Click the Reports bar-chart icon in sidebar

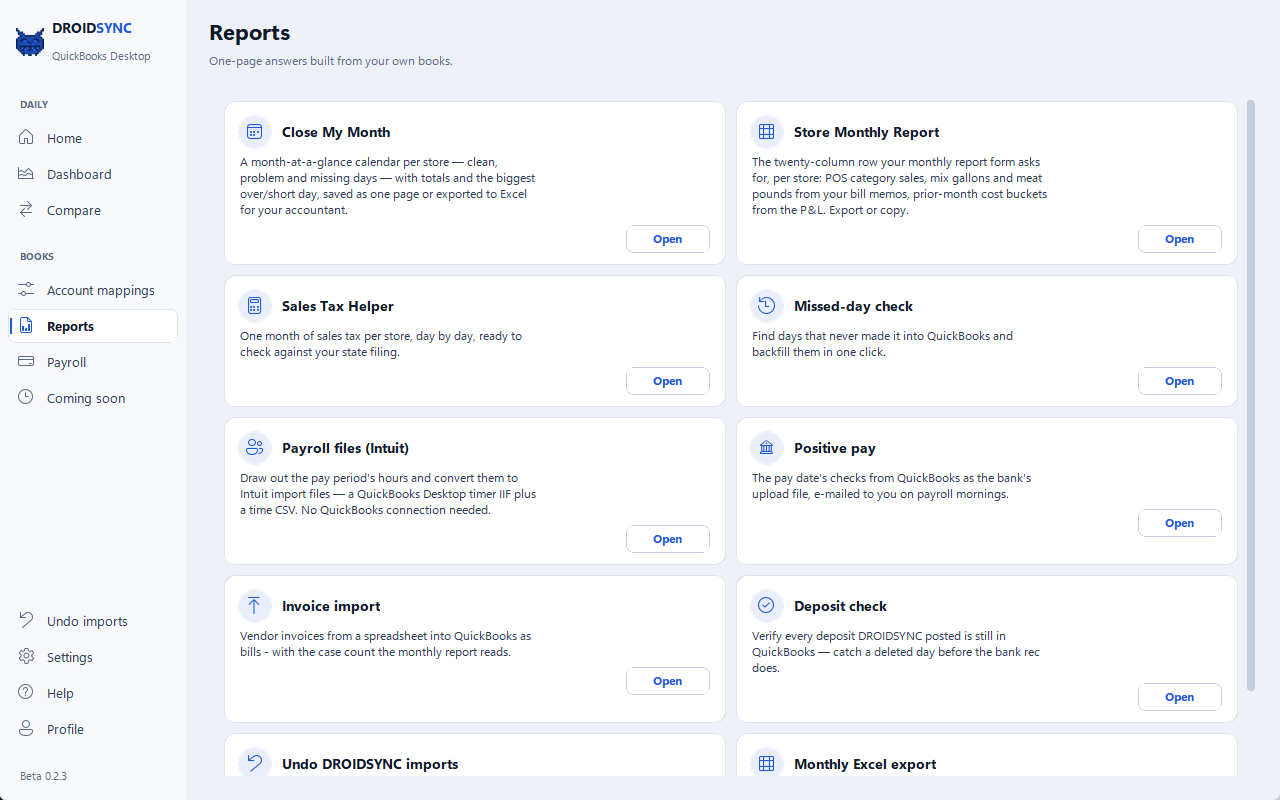pos(26,326)
